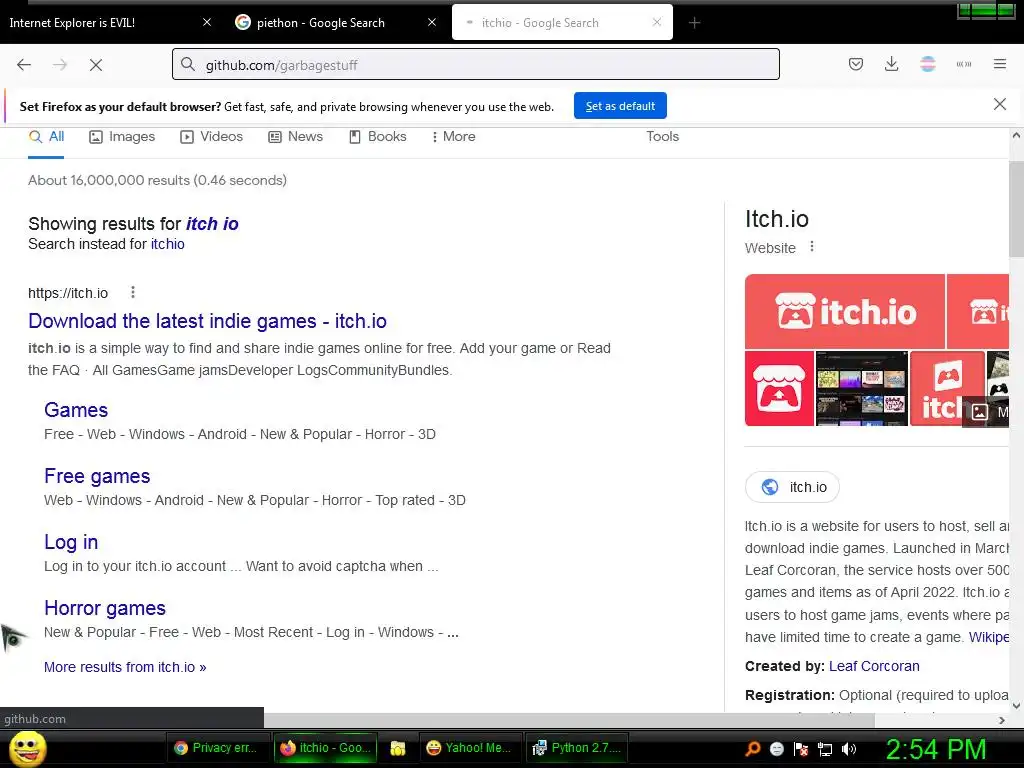Open knowledge panel options next to Website

pyautogui.click(x=812, y=247)
